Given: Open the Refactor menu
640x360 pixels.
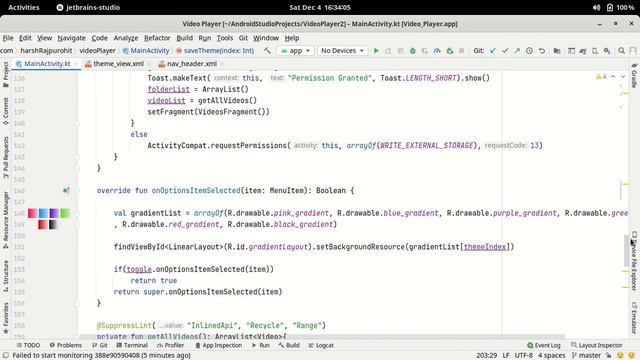Looking at the screenshot, I should click(x=157, y=38).
